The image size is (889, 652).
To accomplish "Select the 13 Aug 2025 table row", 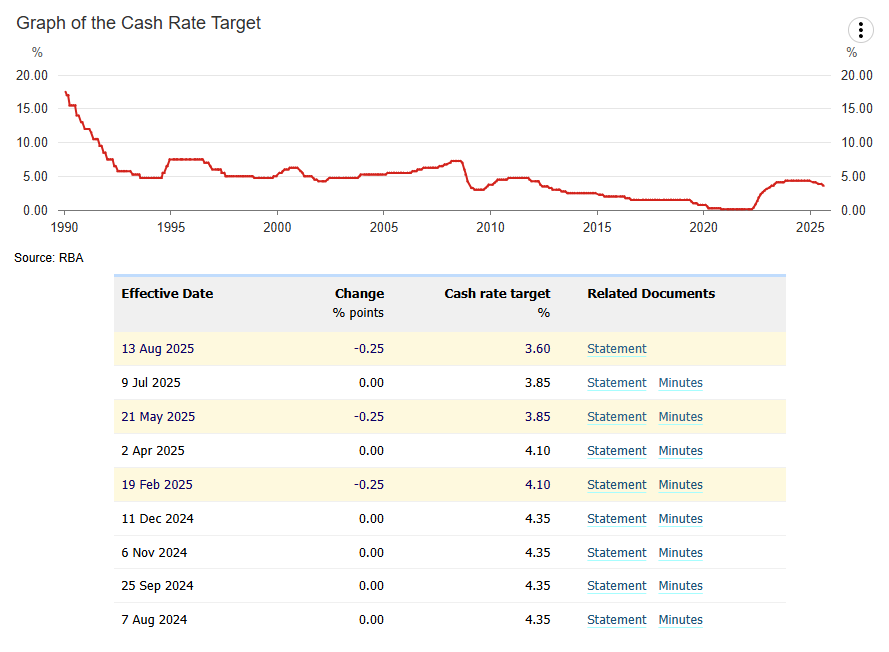I will [300, 348].
